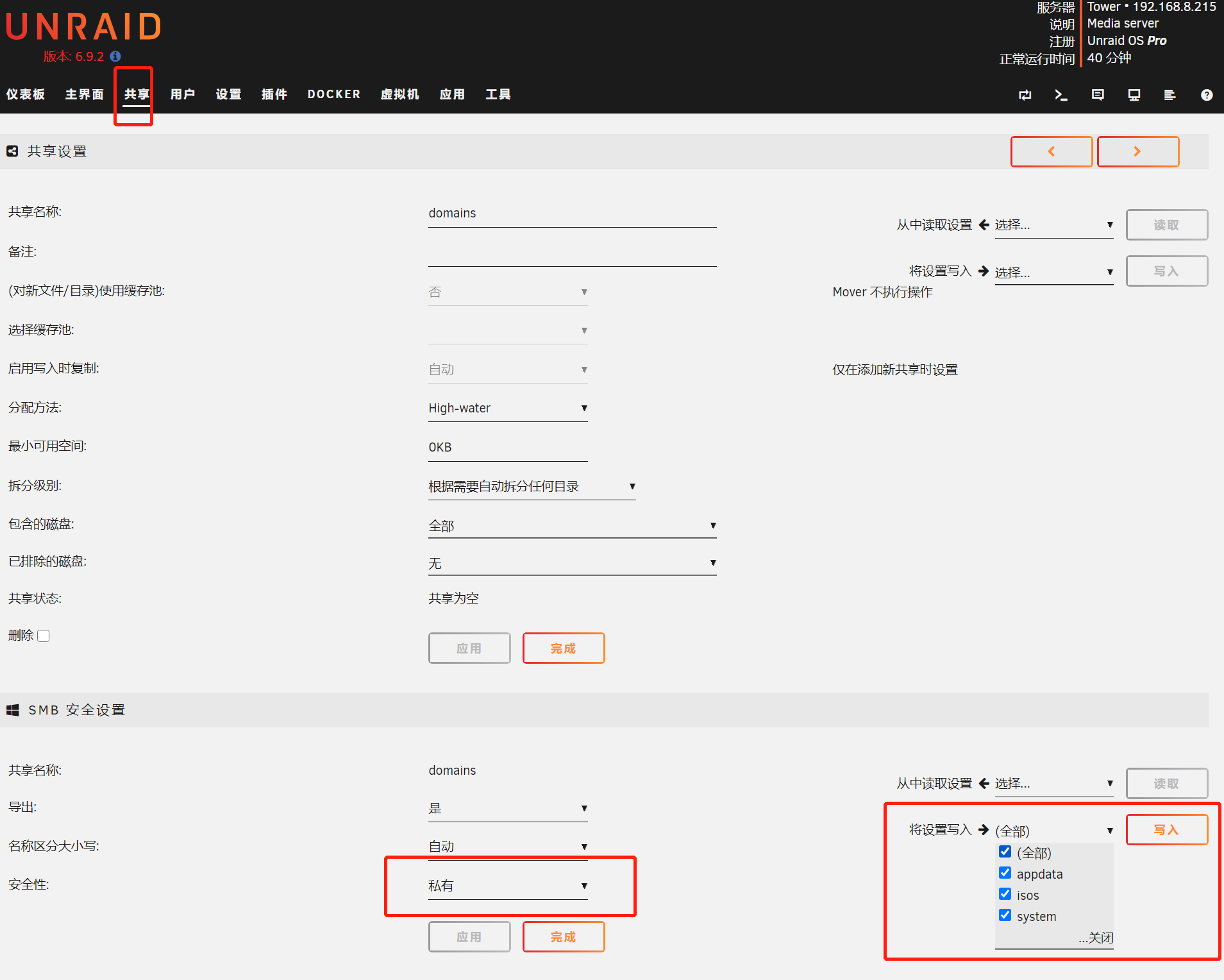Open the DOCKER tab
Viewport: 1224px width, 980px height.
coord(334,94)
